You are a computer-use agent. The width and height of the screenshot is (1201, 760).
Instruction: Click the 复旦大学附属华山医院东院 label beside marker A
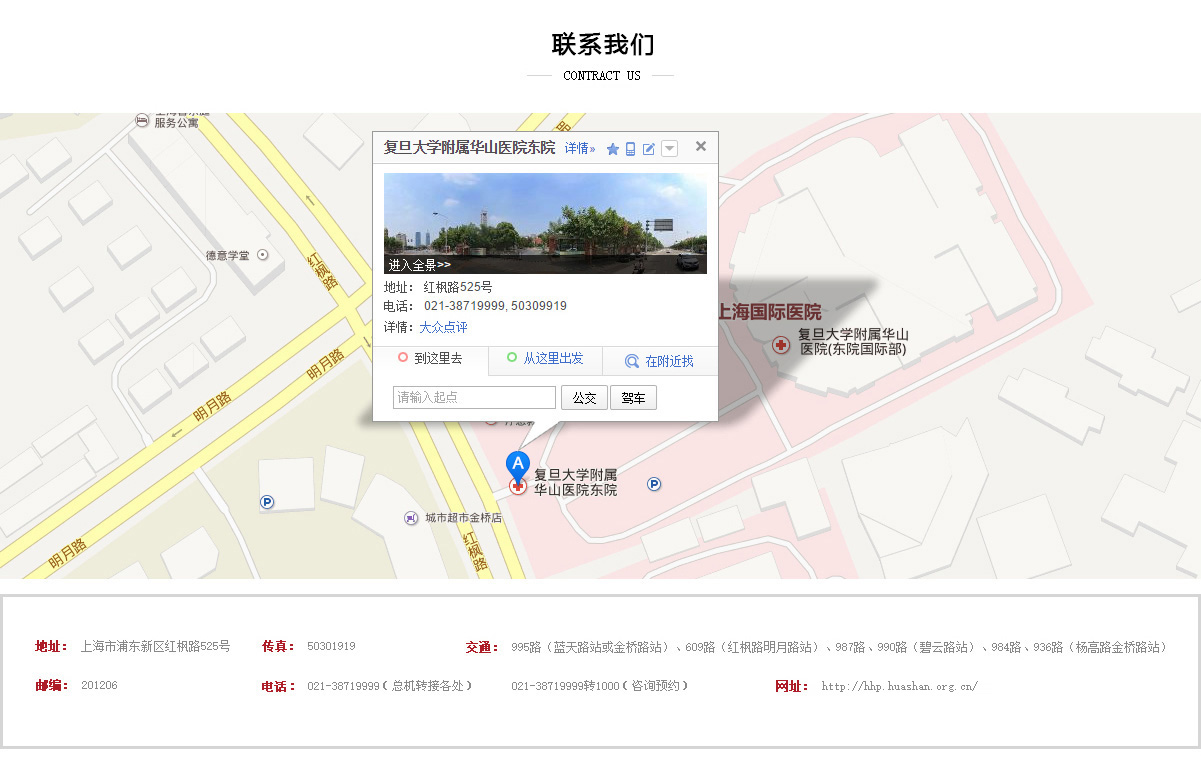(x=575, y=483)
